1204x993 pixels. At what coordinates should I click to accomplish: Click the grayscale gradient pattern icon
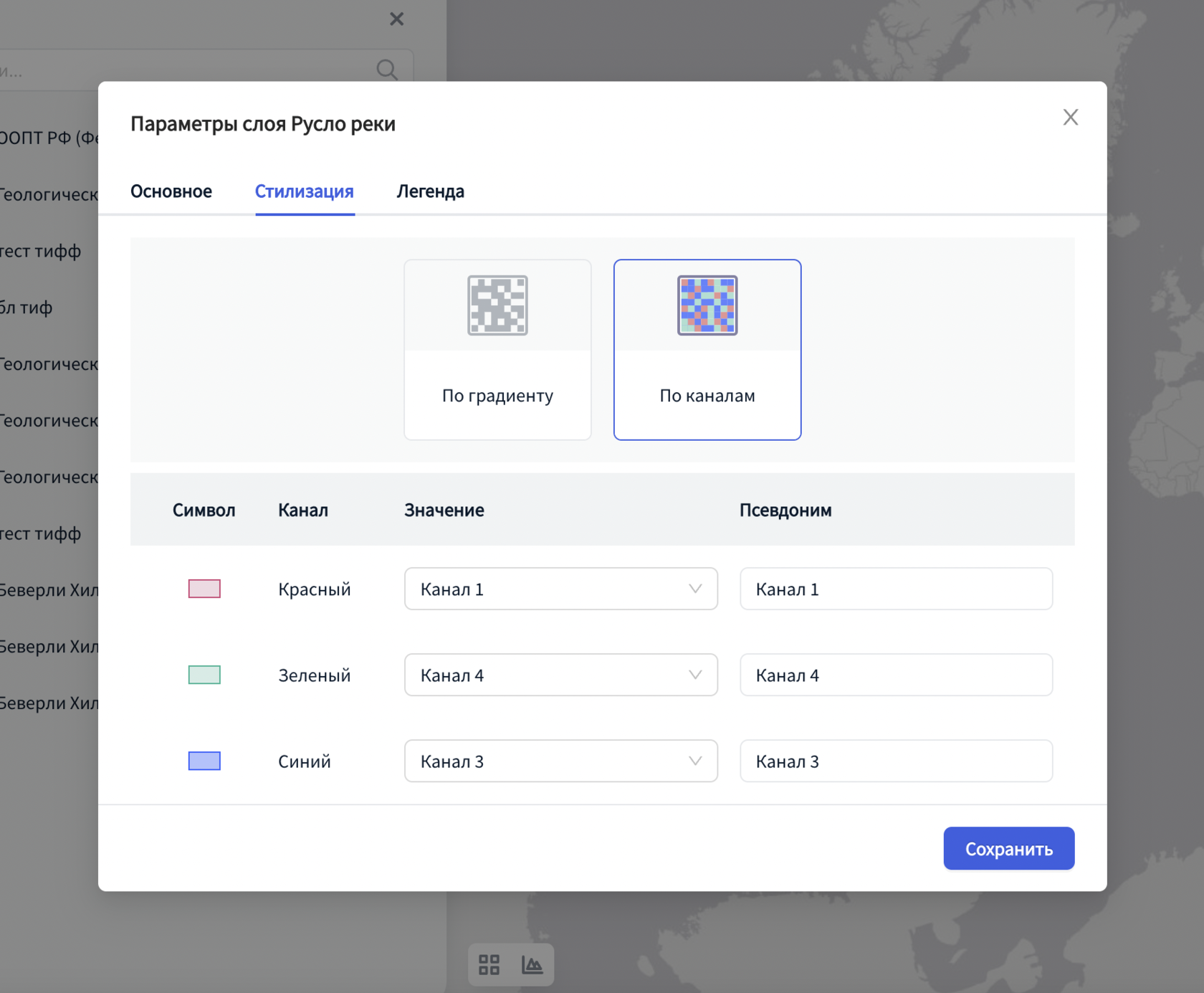click(x=497, y=305)
